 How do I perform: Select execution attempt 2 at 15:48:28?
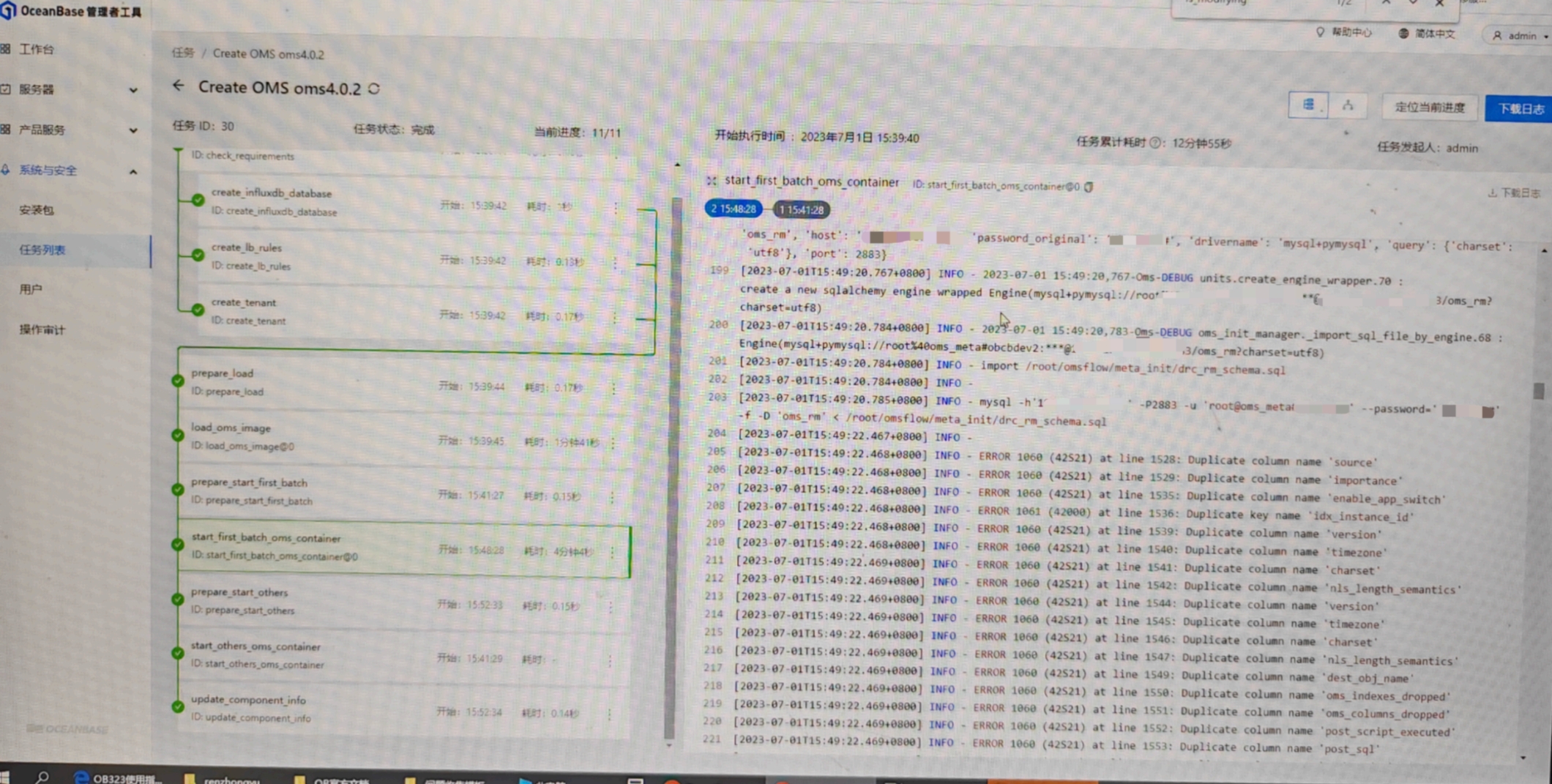pos(733,209)
